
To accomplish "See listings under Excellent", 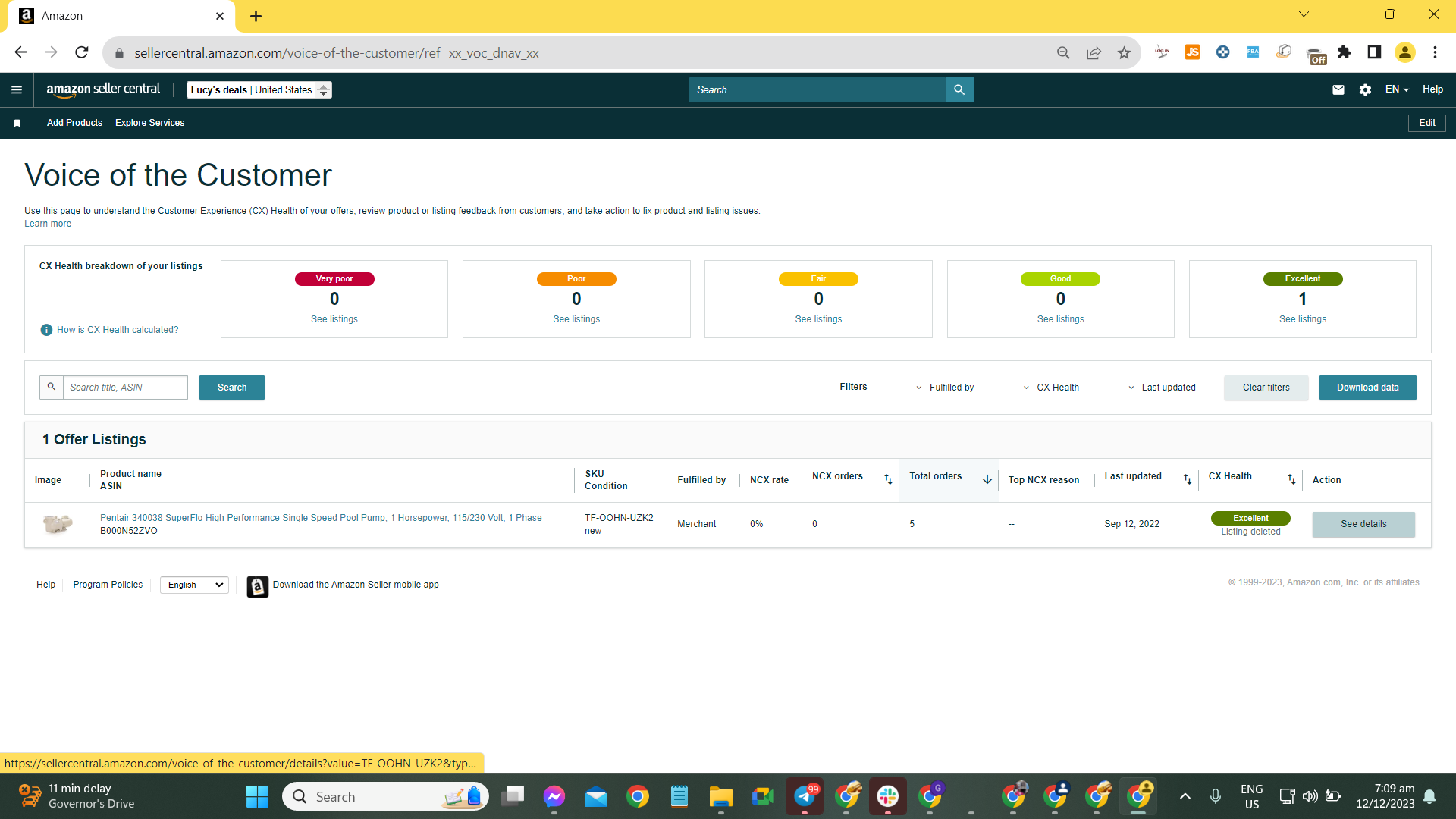I will click(1303, 319).
